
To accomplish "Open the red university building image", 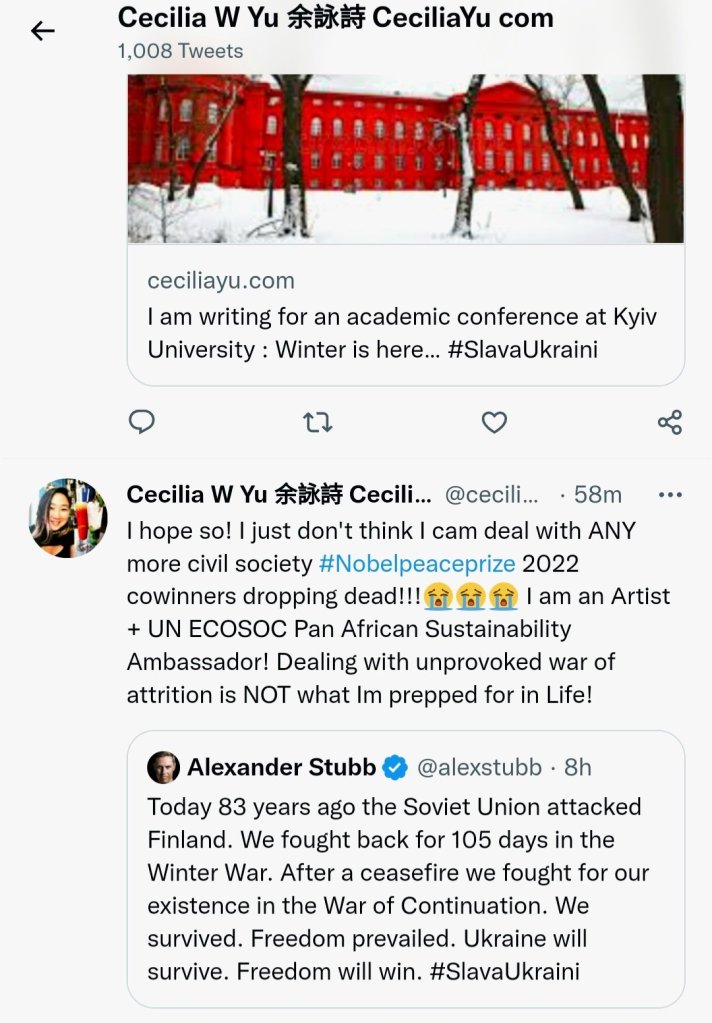I will click(x=405, y=158).
